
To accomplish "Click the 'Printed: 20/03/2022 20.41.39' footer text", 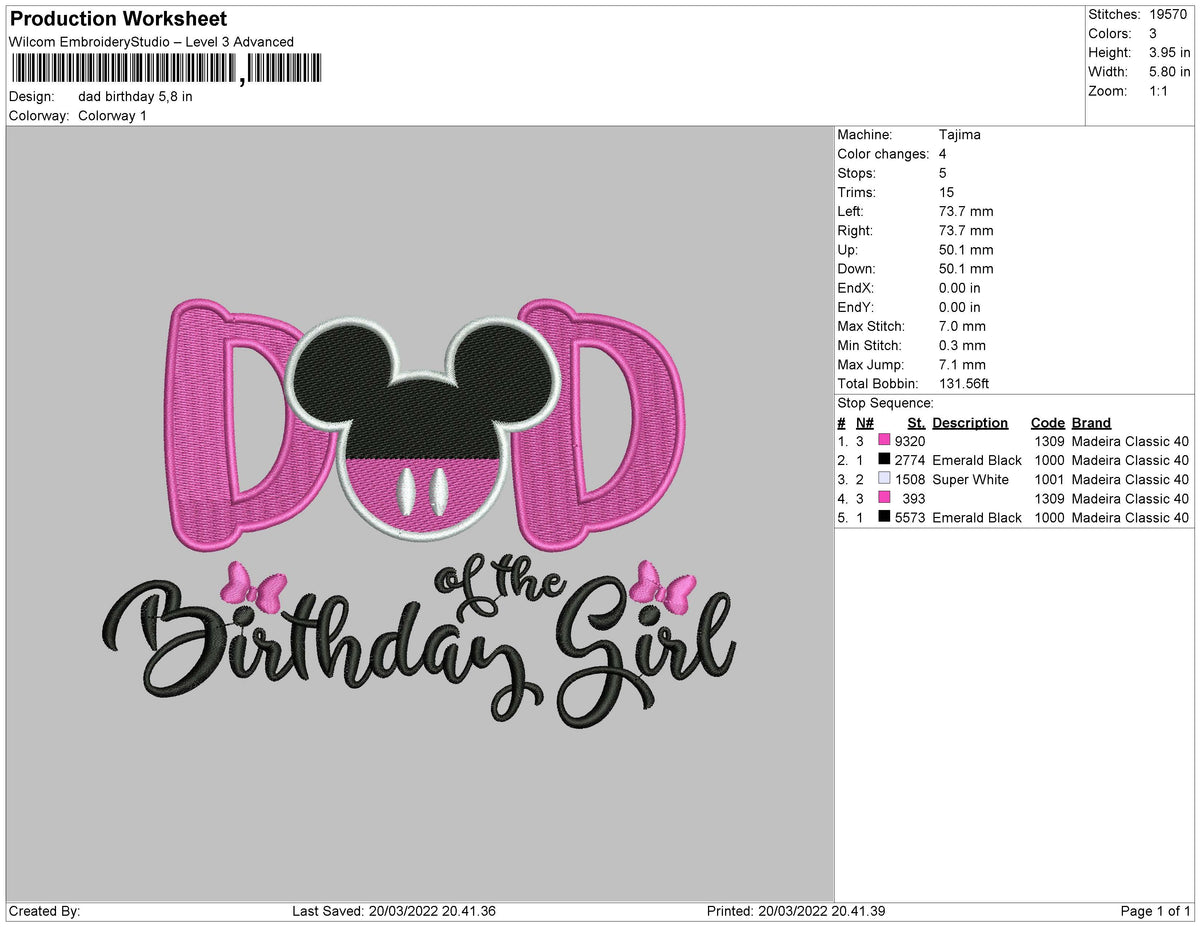I will [795, 911].
